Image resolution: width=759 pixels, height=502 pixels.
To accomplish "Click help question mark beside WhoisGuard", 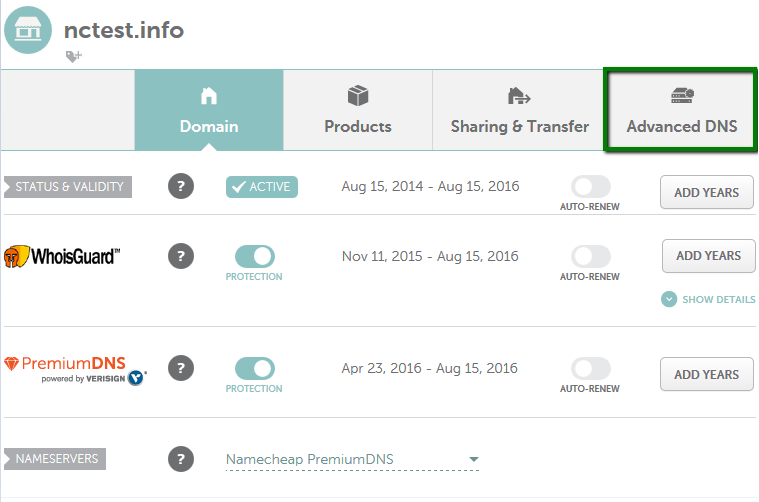I will coord(180,256).
